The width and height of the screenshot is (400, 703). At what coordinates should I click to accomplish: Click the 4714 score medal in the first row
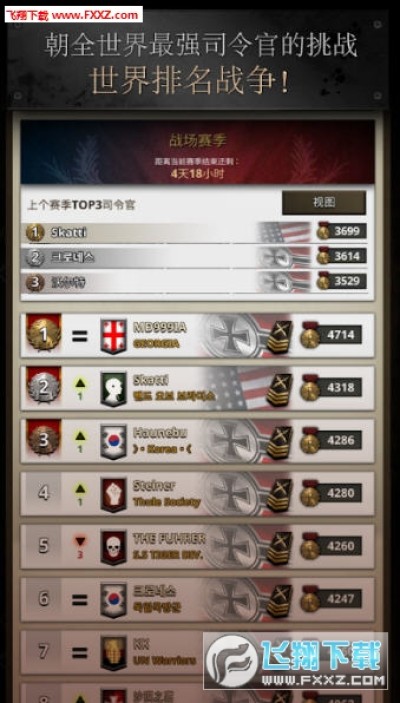pos(331,334)
